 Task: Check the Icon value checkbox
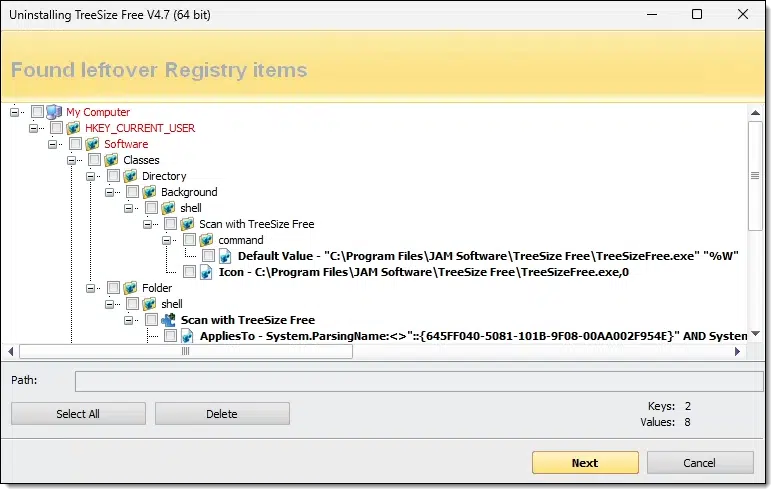(190, 272)
